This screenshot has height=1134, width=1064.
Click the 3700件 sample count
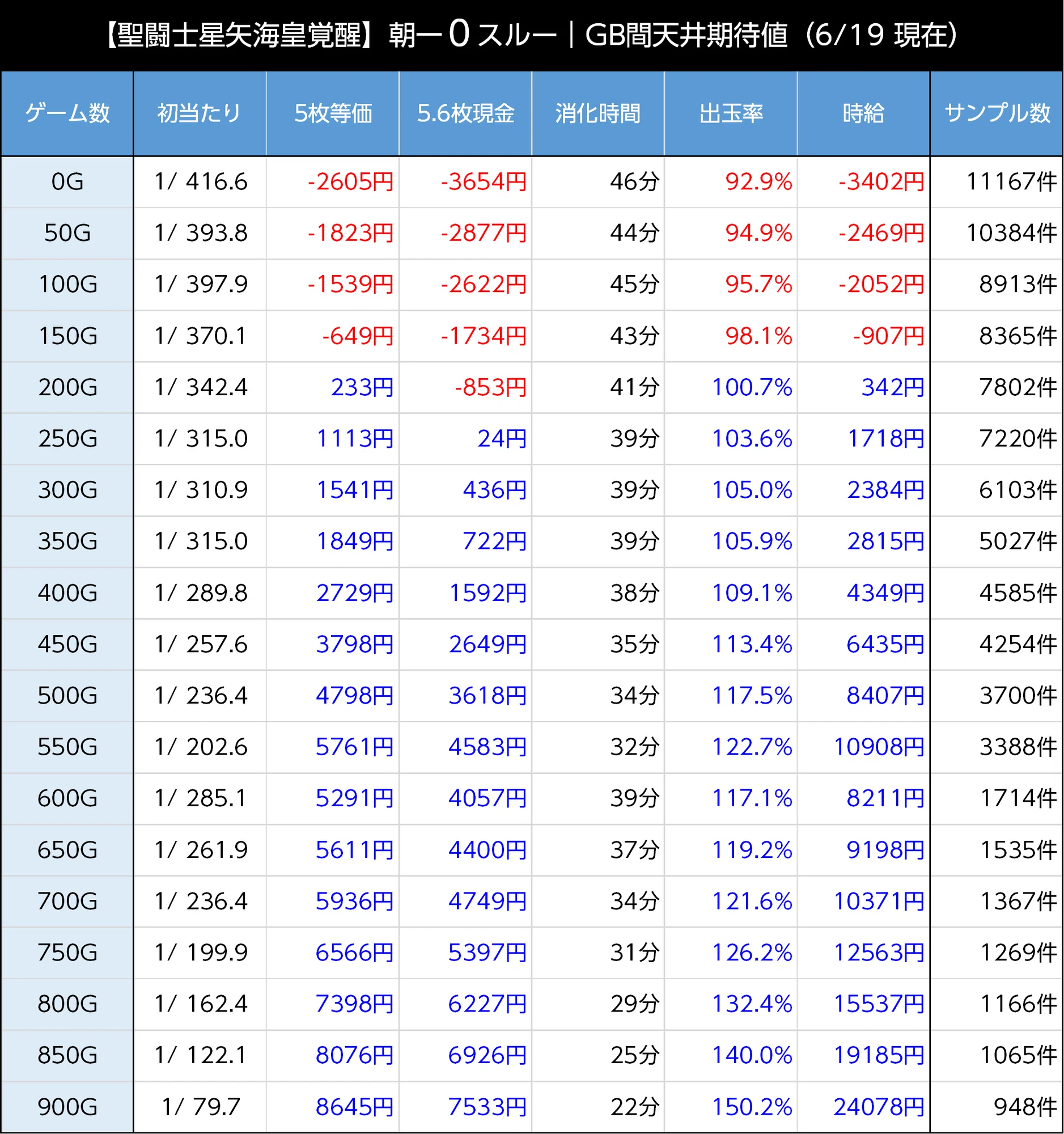[1019, 696]
